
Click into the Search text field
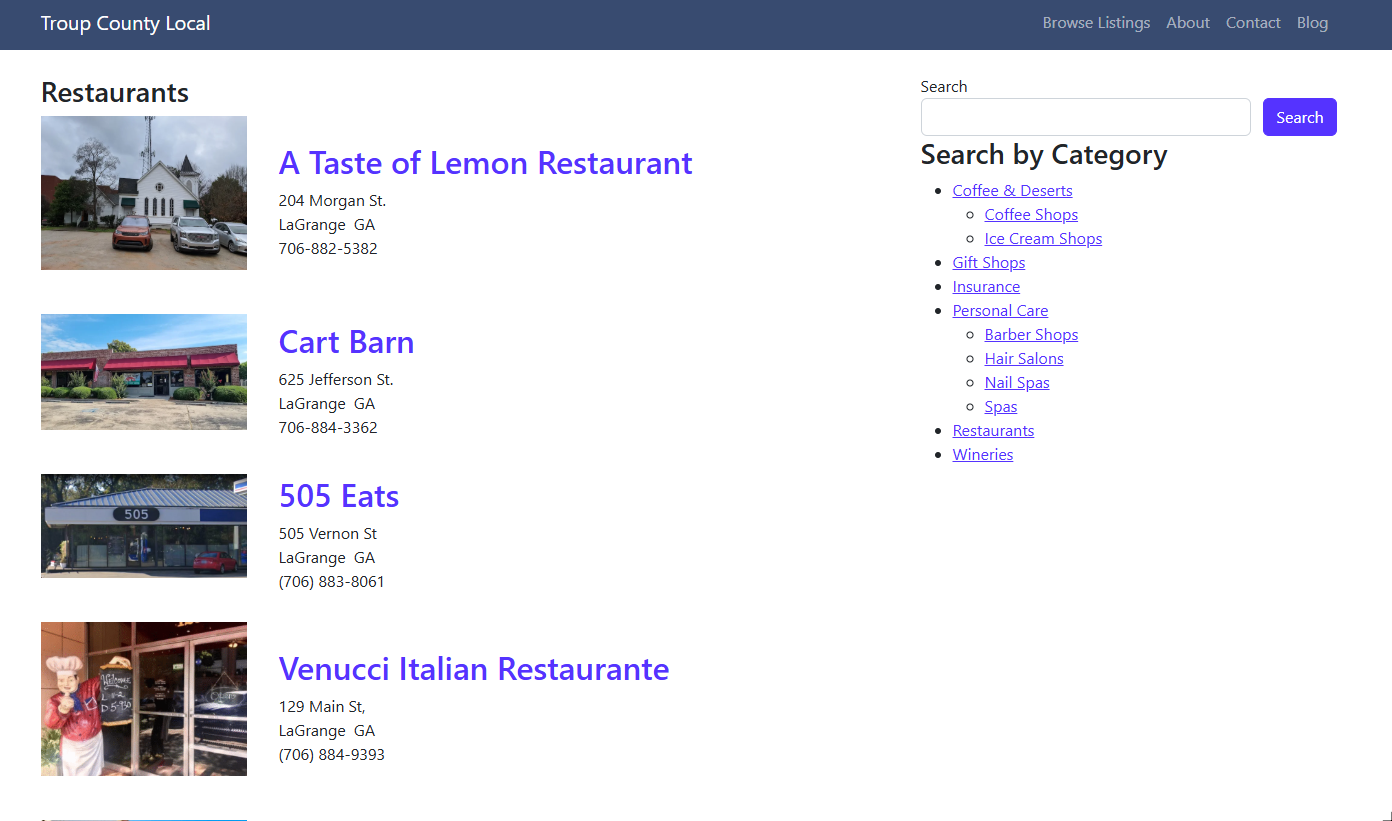coord(1085,117)
